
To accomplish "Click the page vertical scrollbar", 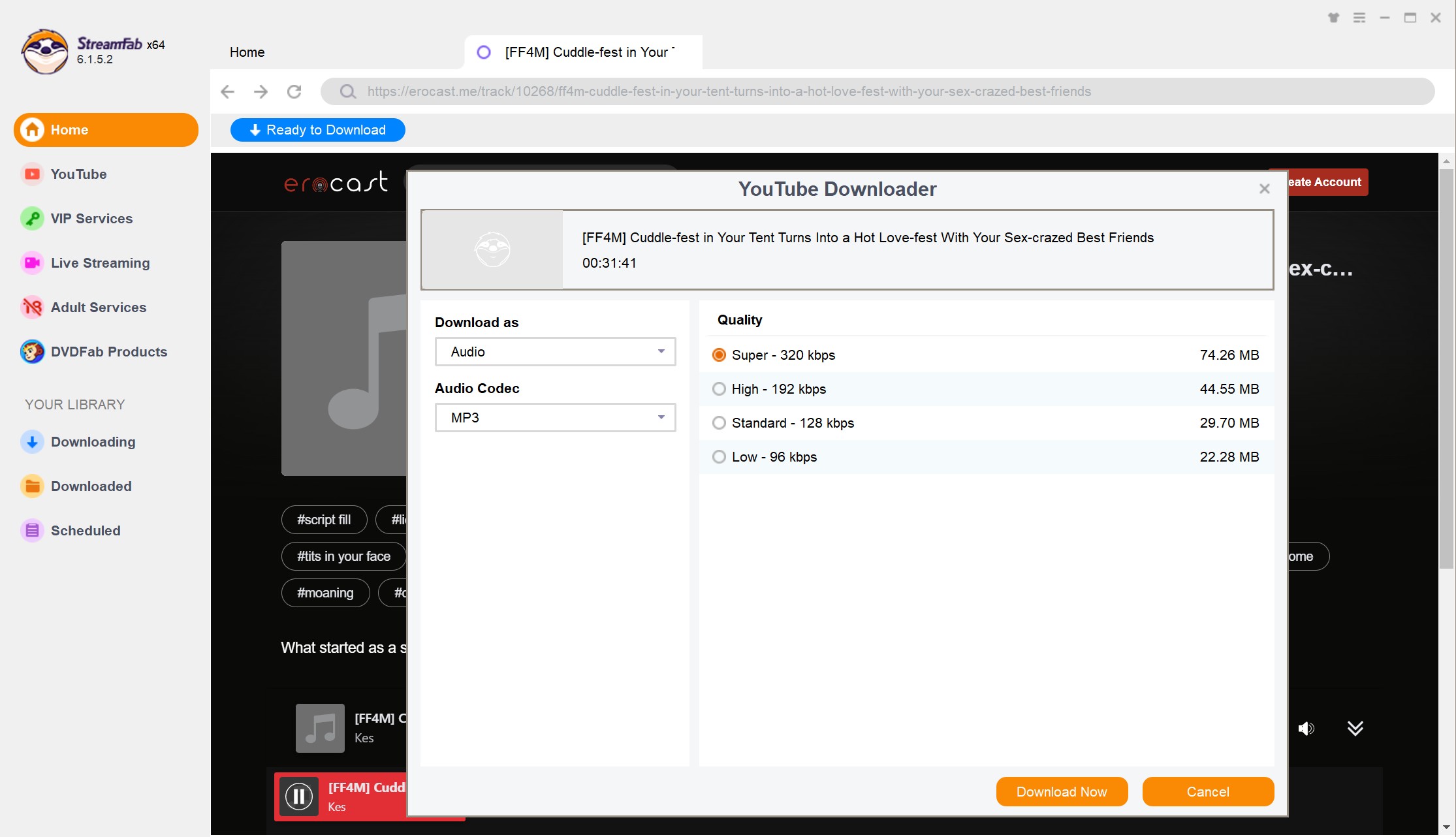I will point(1446,369).
